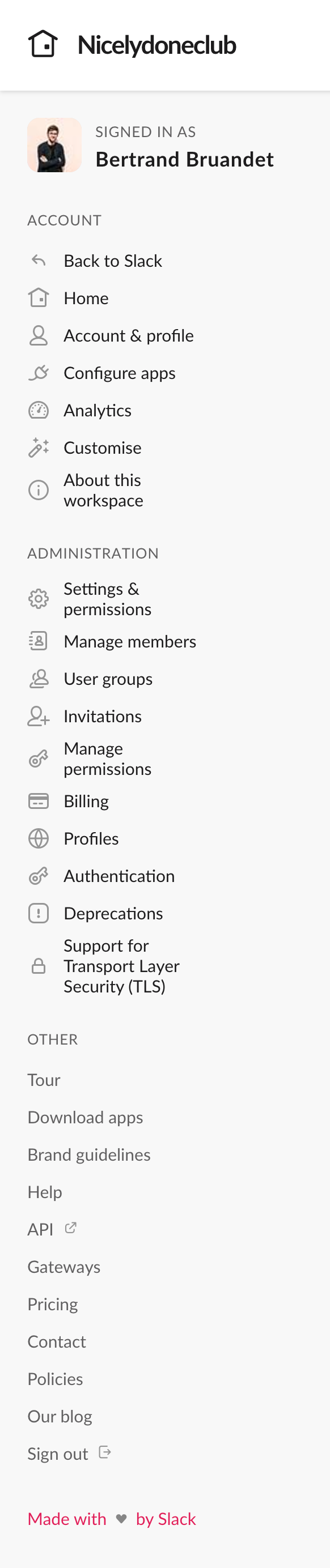Click the TLS padlock icon
The height and width of the screenshot is (1568, 330).
pos(39,965)
